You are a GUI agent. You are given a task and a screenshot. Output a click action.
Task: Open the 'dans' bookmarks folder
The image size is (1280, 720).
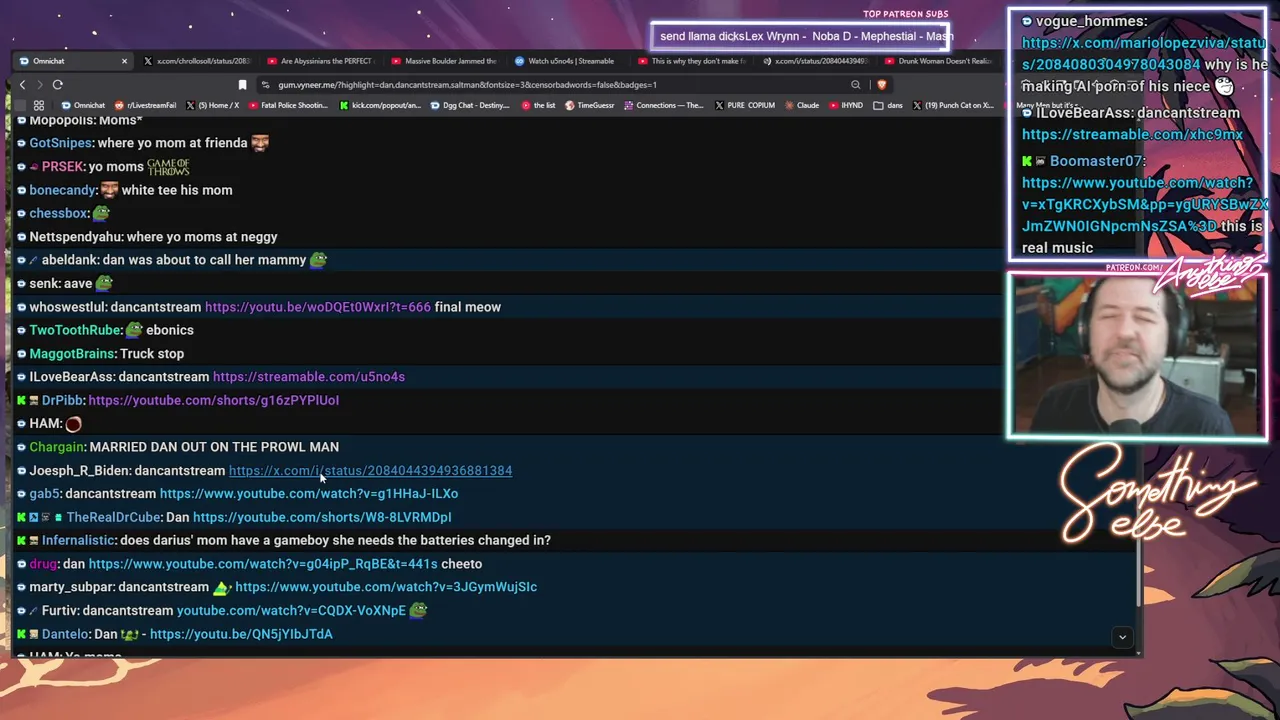click(x=888, y=105)
